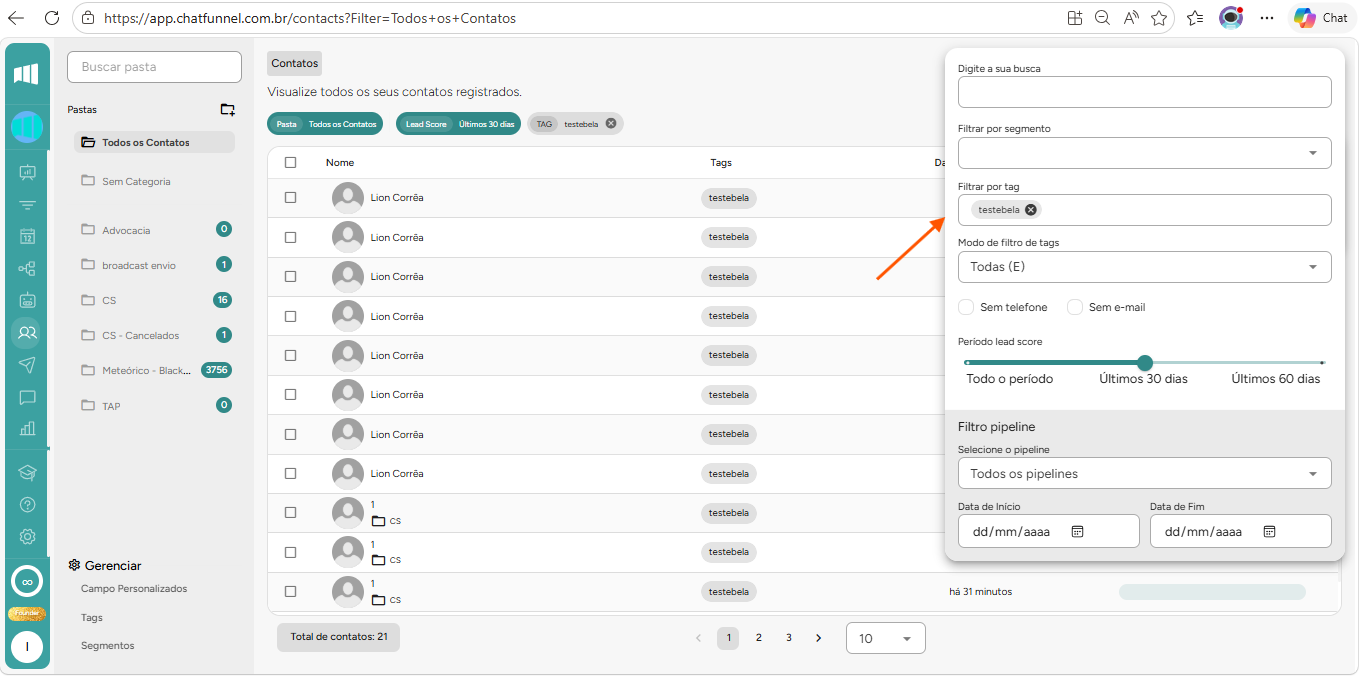Screen dimensions: 1361x676
Task: Open the browser favorites list icon
Action: [1195, 18]
